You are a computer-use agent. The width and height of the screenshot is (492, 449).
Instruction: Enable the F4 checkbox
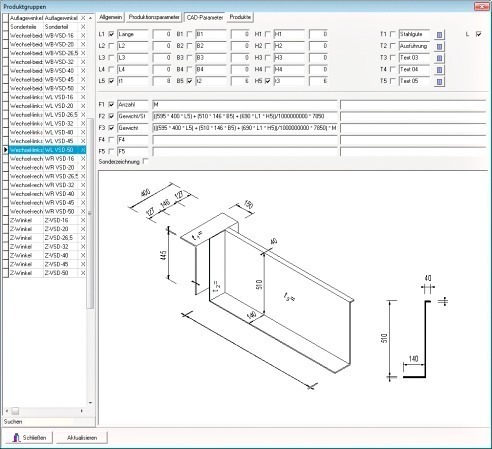point(111,140)
